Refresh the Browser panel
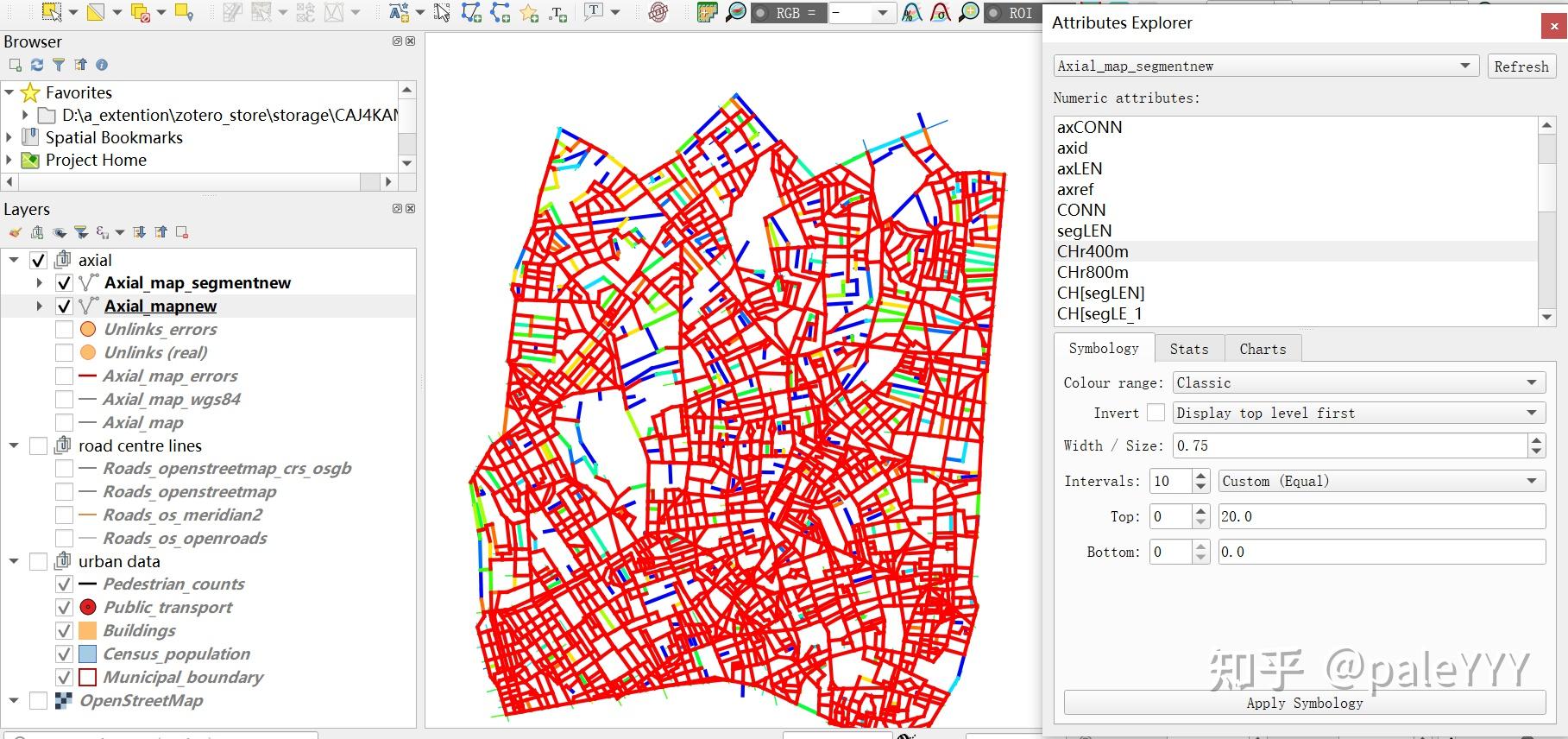This screenshot has height=739, width=1568. coord(37,65)
